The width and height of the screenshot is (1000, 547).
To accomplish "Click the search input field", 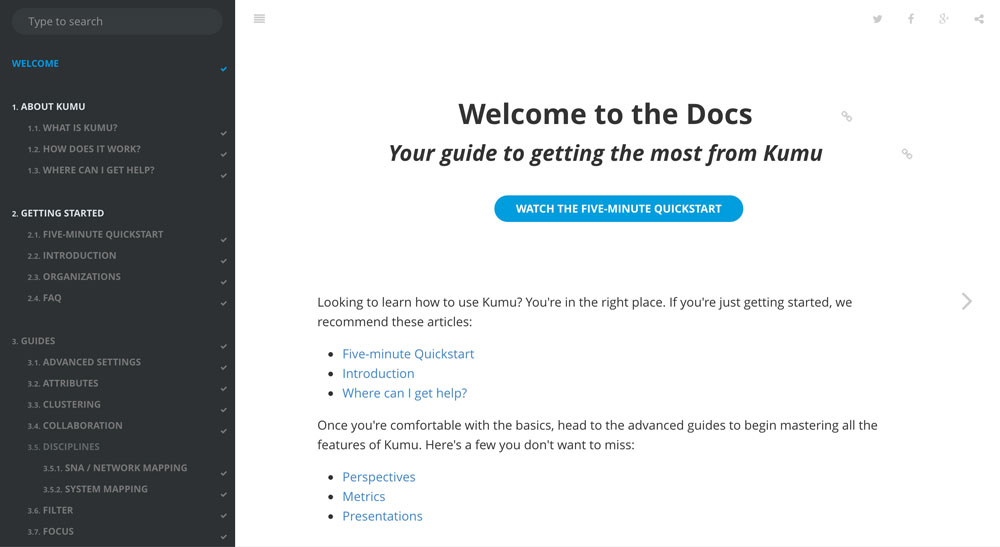I will 117,22.
